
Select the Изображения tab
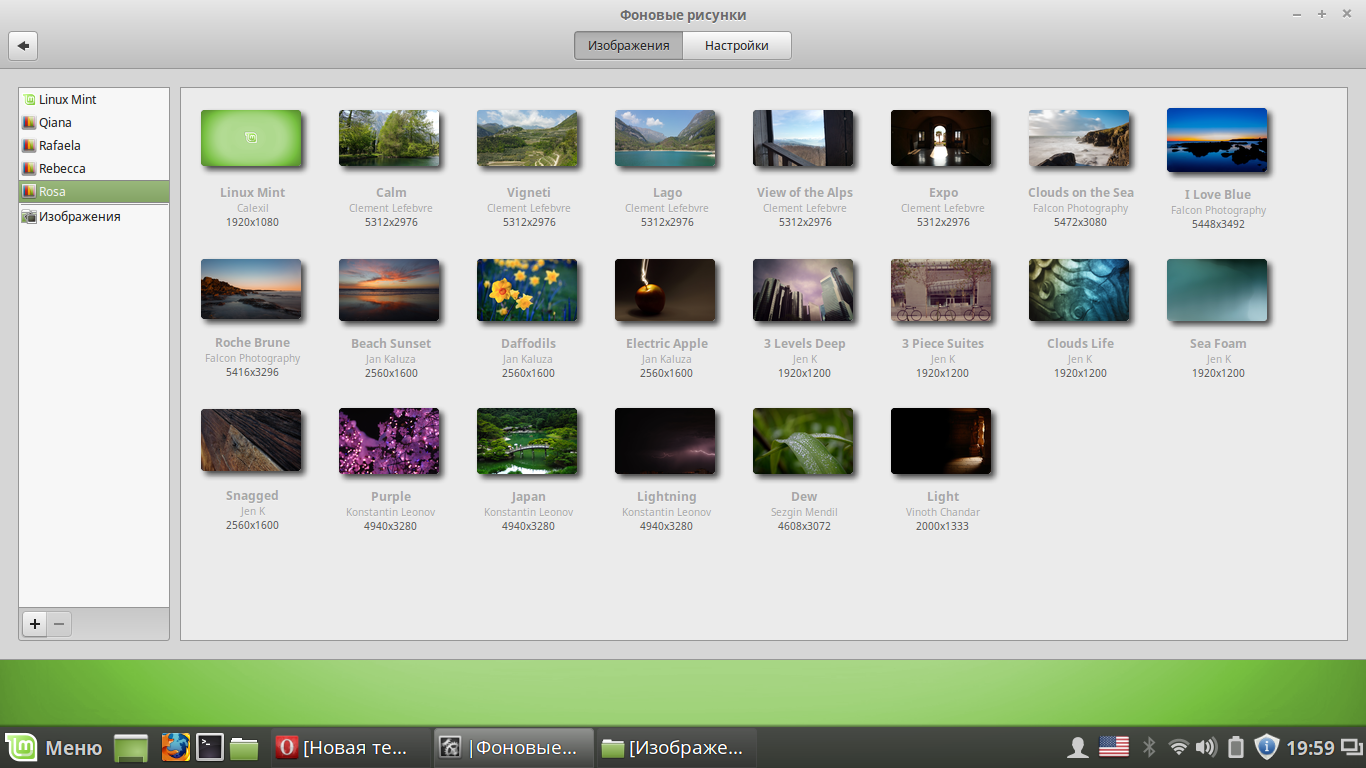[628, 45]
